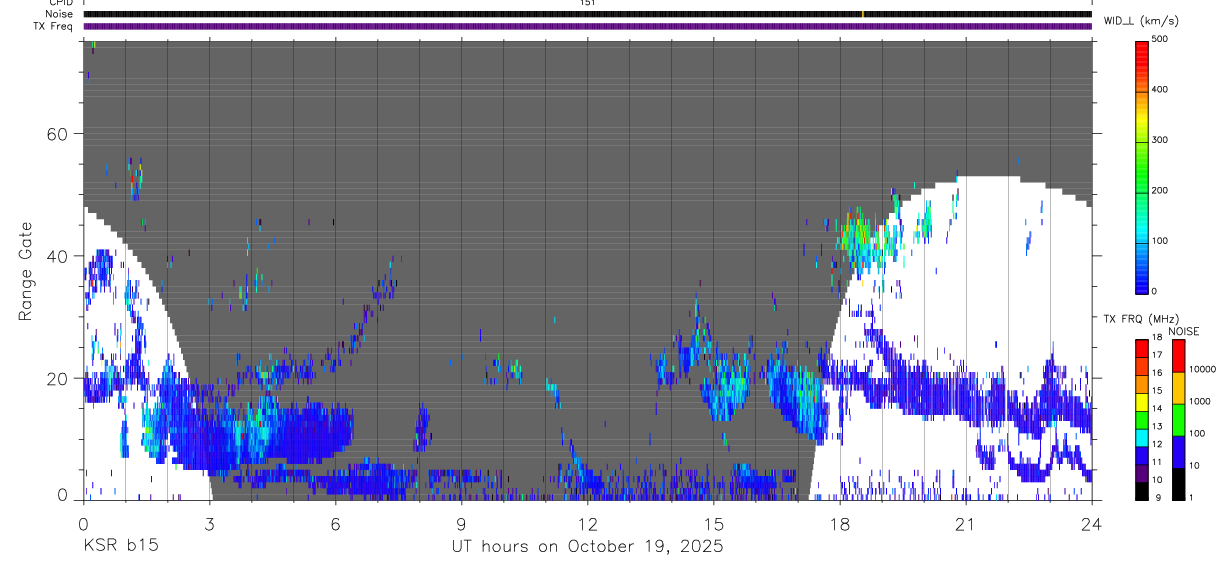Click the '12' tick on the UT hours axis

(x=587, y=522)
